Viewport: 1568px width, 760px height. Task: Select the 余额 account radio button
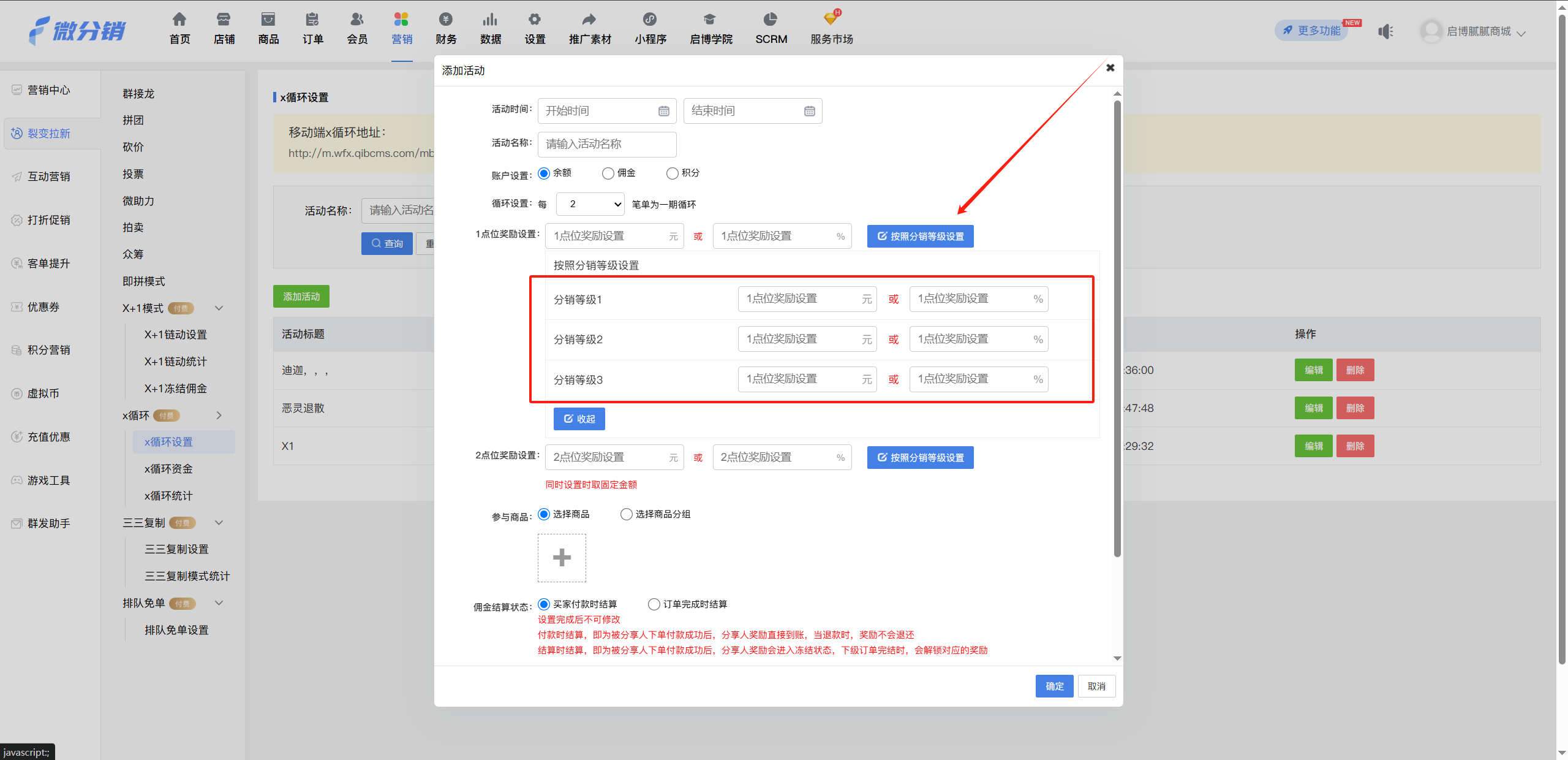(544, 173)
